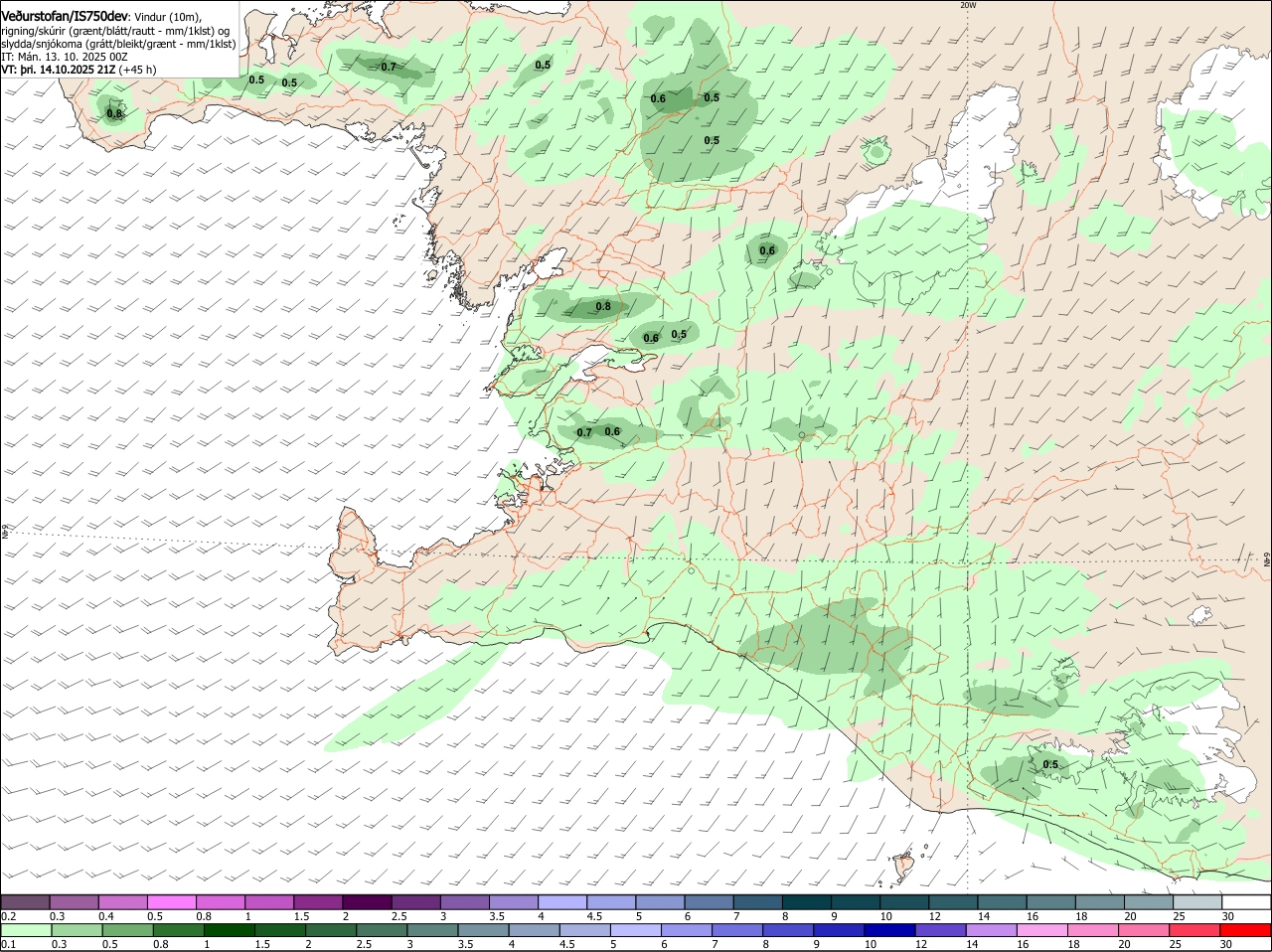Pick upper legend pink swatch between 0.5 and 0.8
Viewport: 1272px width, 952px height.
171,901
